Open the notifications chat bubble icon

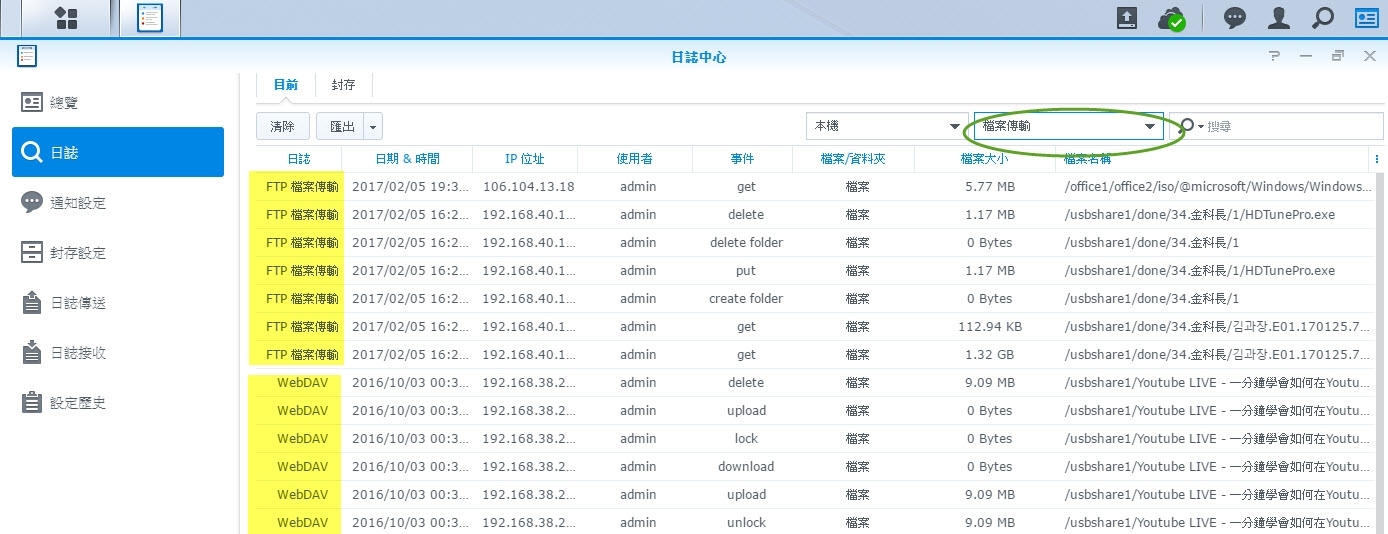1235,18
